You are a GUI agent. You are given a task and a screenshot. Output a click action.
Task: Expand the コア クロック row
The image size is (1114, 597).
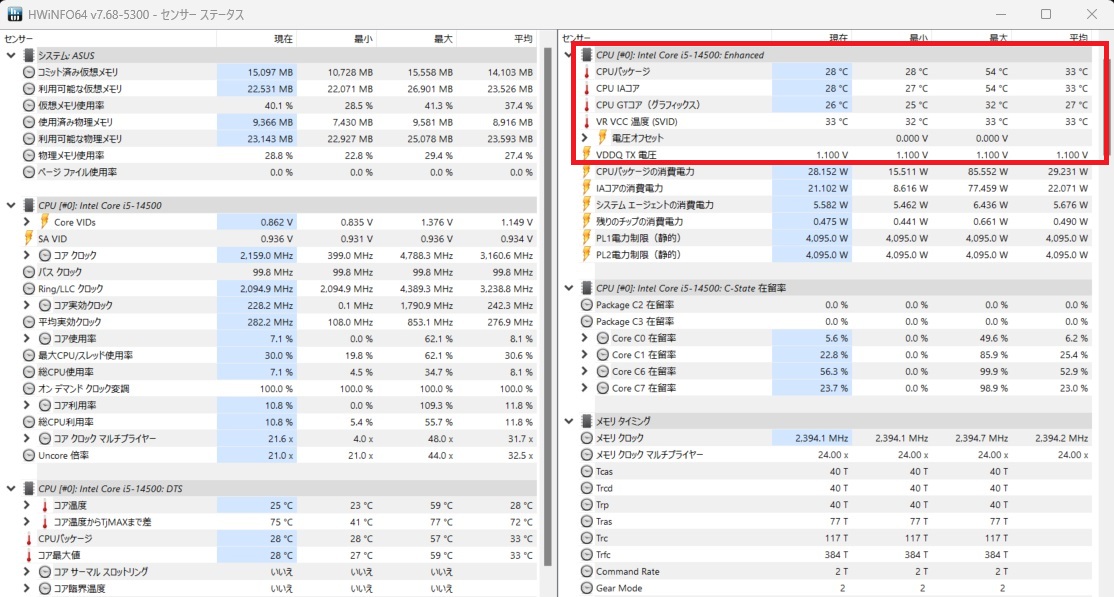(x=26, y=255)
